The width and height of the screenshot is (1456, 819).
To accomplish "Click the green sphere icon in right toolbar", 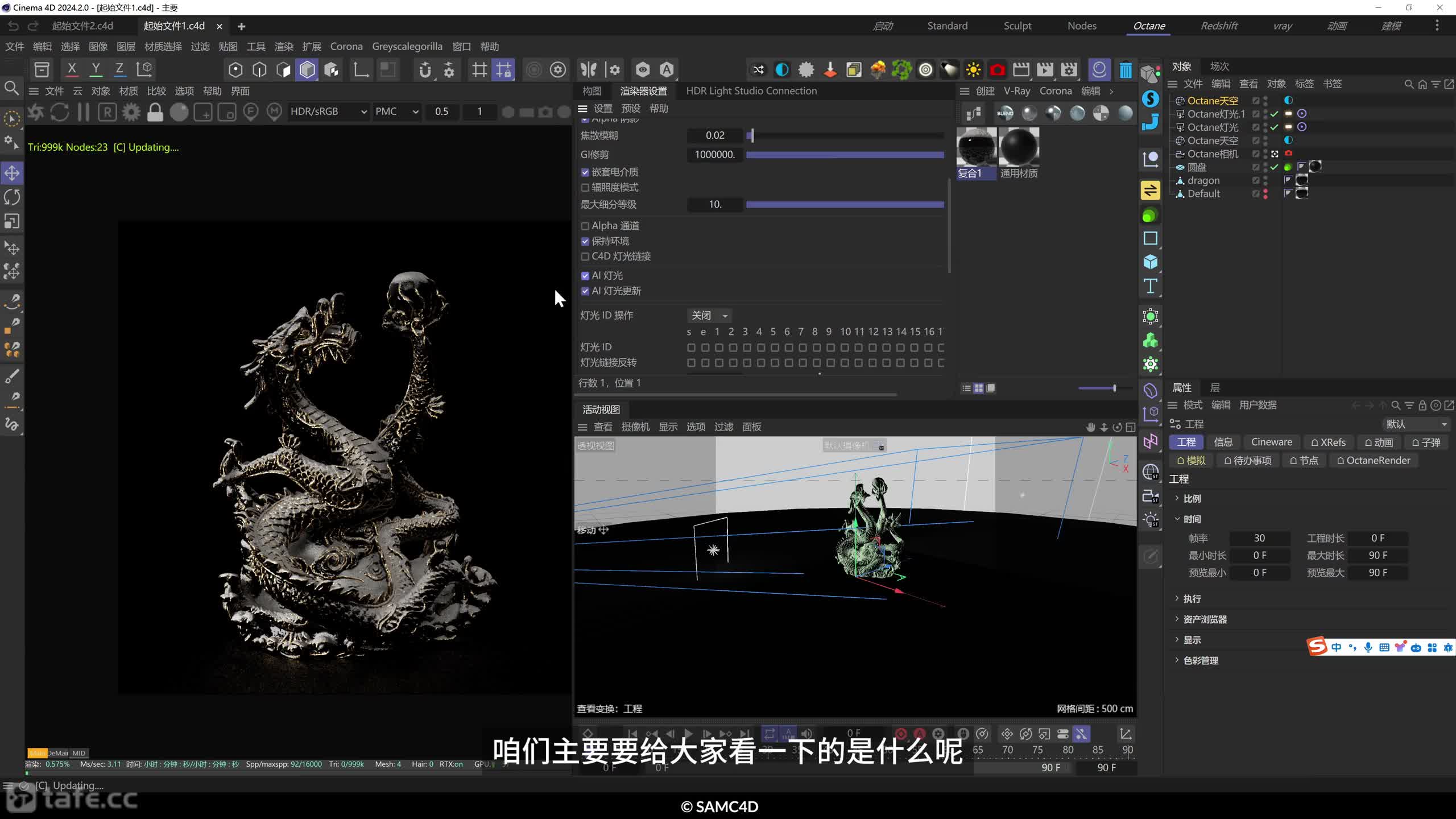I will point(1150,216).
